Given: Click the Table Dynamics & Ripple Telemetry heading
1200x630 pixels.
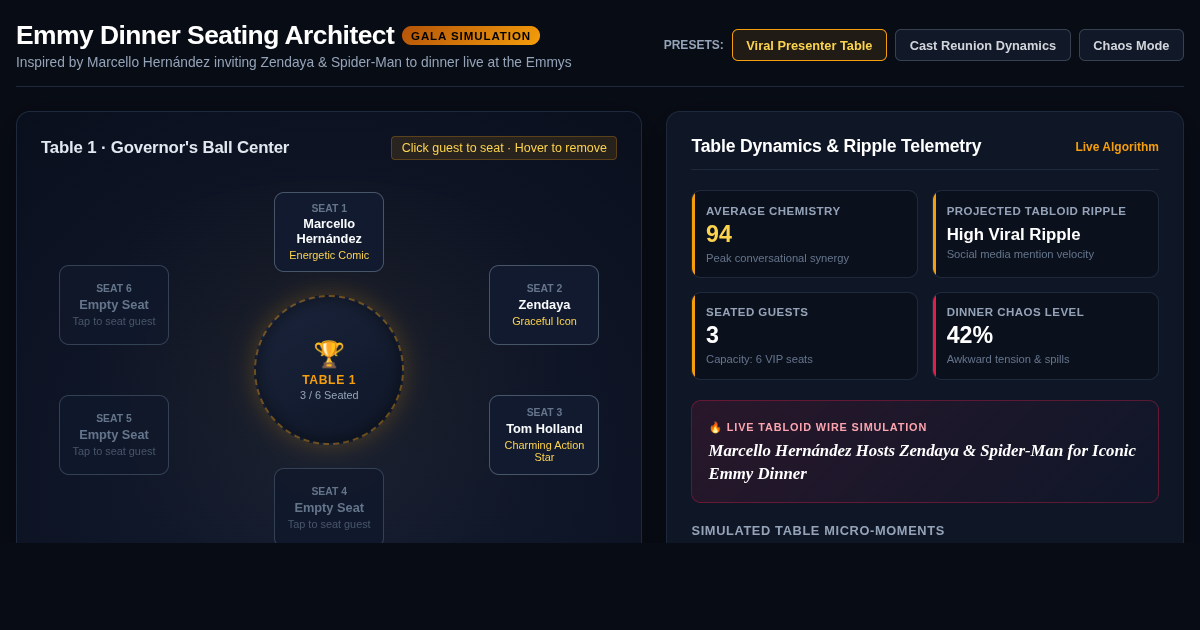Looking at the screenshot, I should 836,146.
